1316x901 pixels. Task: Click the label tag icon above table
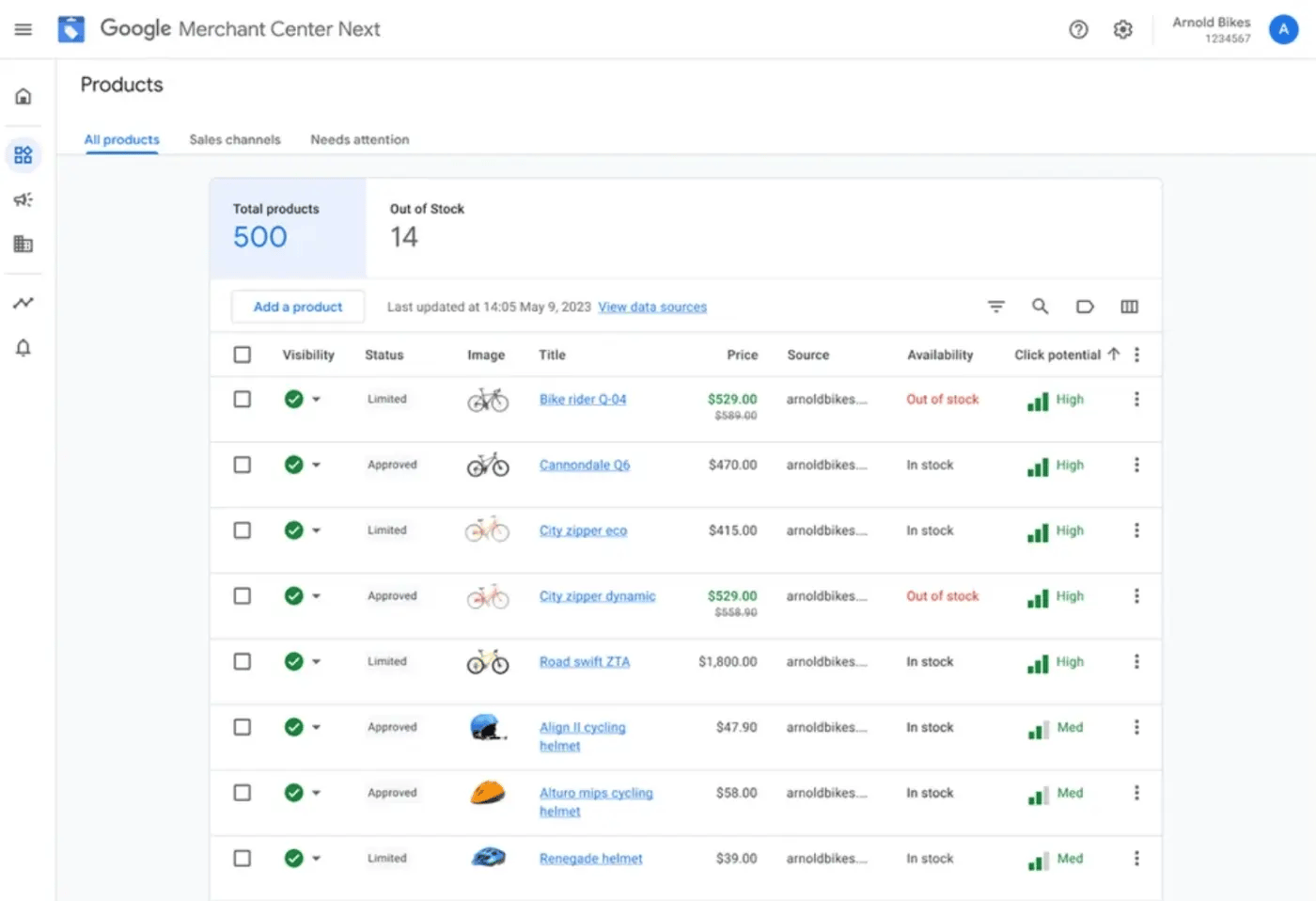pos(1085,307)
